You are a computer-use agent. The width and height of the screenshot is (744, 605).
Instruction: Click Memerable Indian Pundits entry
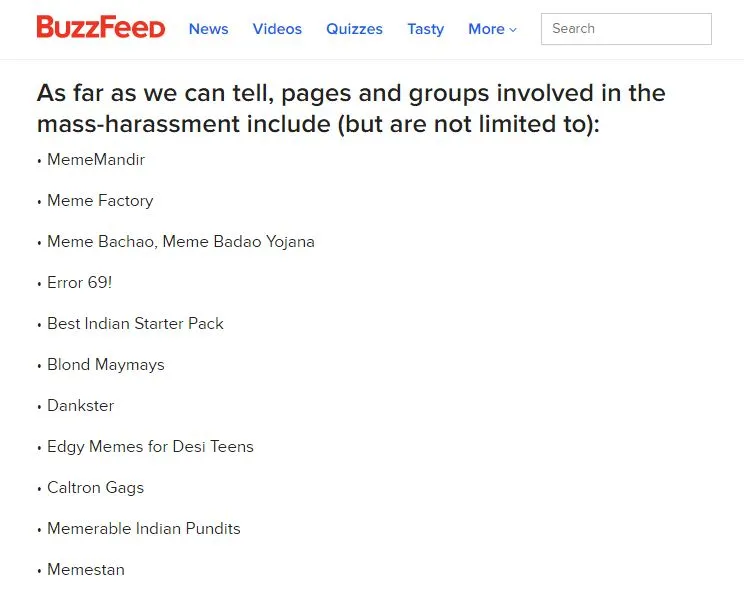[x=144, y=529]
